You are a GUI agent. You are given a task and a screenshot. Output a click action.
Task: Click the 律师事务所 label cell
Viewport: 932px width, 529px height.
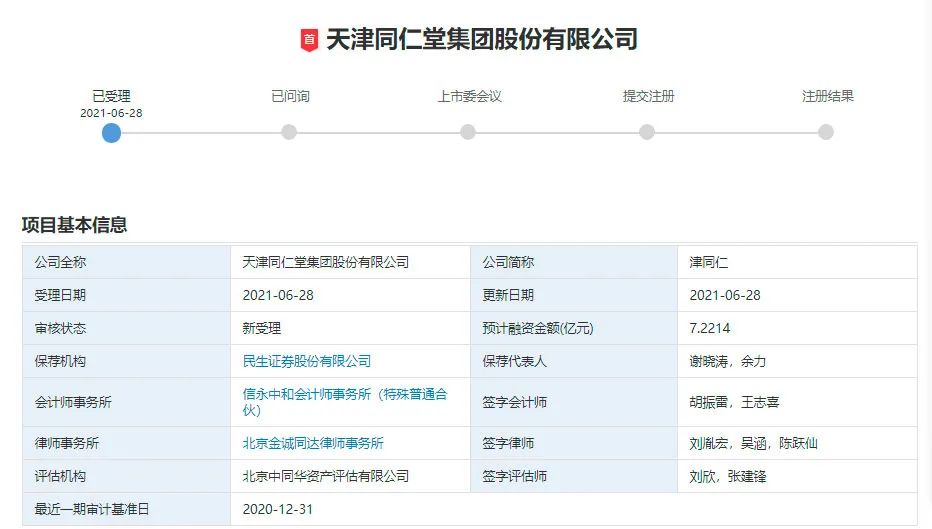click(126, 443)
